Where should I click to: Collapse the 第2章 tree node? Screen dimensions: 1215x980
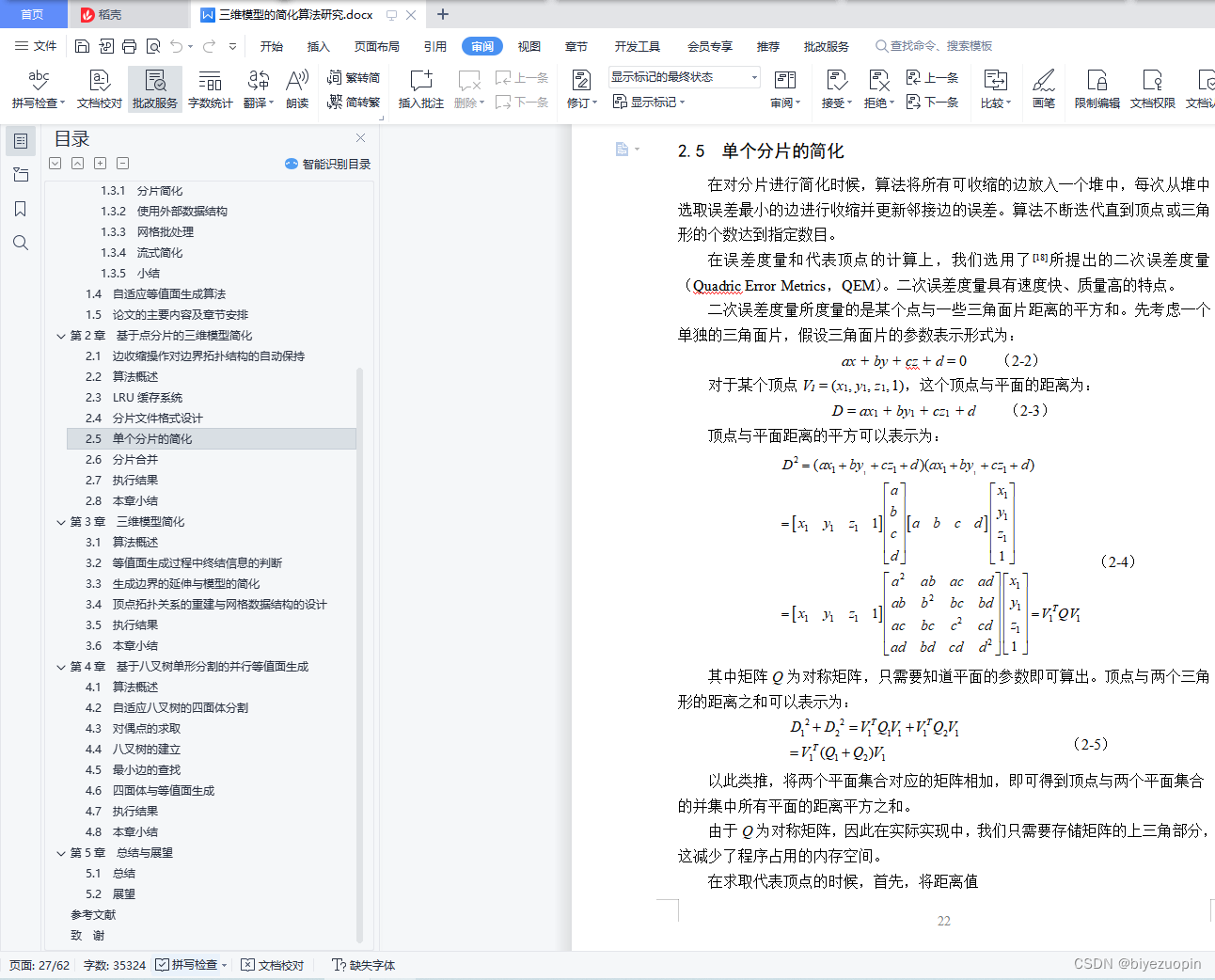coord(60,336)
